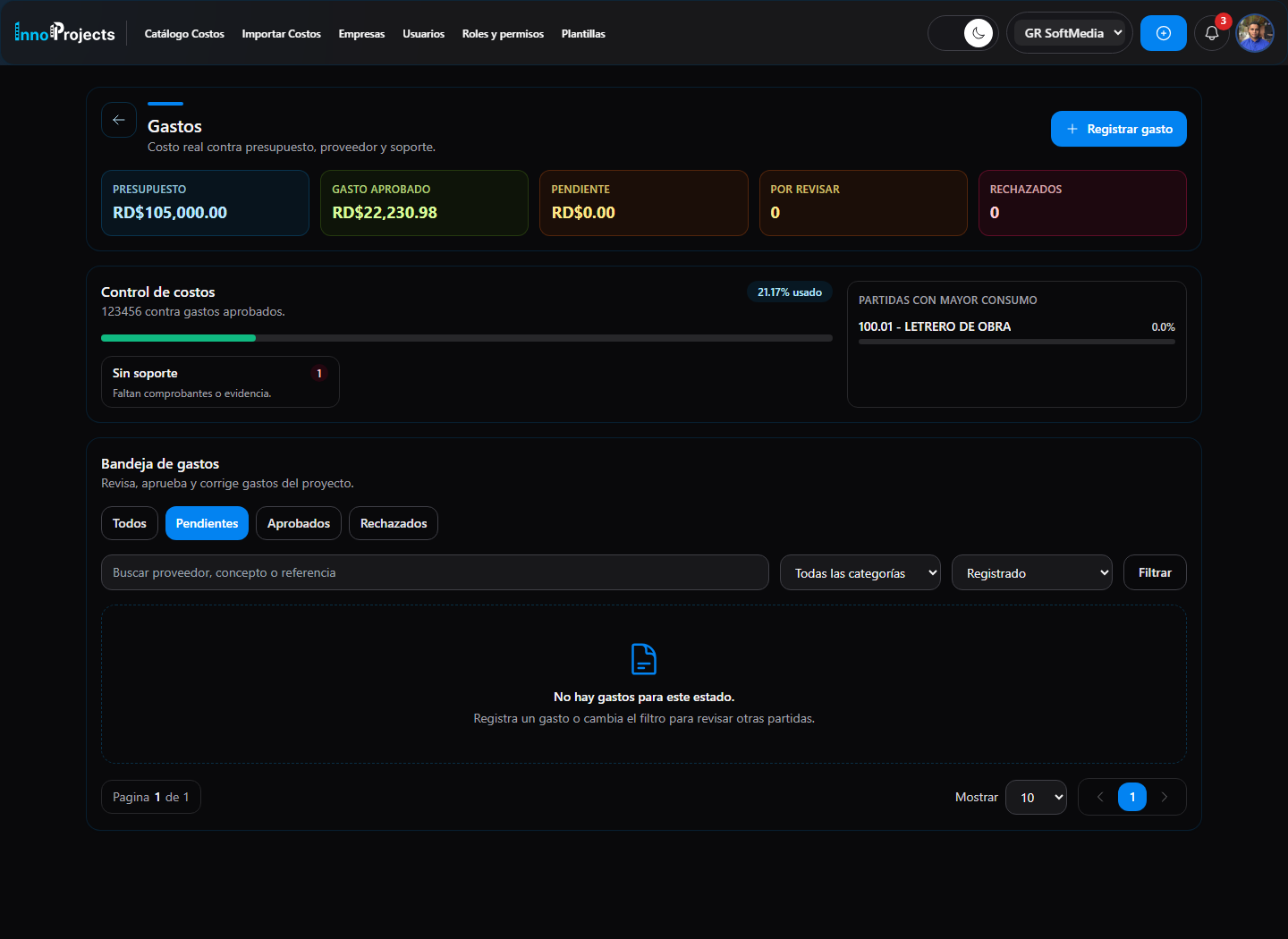Open the Todas las categorías dropdown
This screenshot has width=1288, height=939.
pos(860,572)
